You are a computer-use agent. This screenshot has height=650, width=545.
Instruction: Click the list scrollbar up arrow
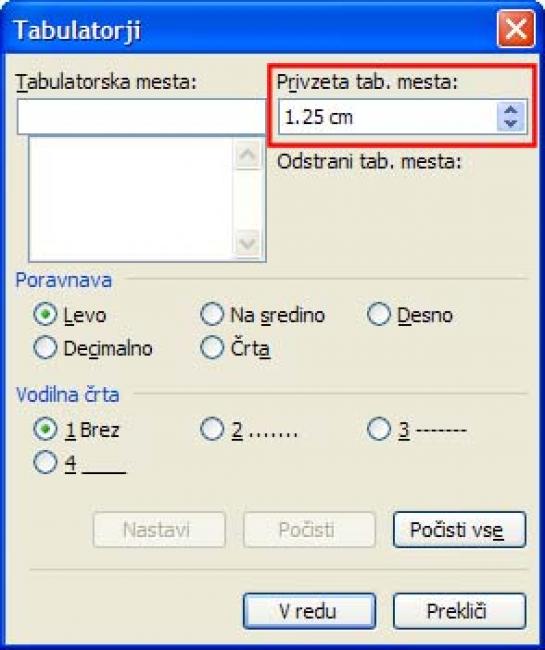click(x=247, y=154)
